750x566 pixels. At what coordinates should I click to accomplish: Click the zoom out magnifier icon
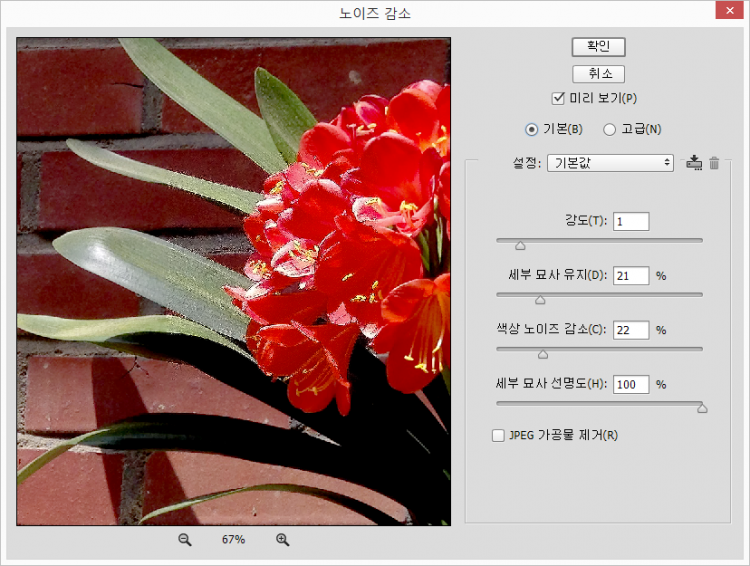(x=184, y=540)
